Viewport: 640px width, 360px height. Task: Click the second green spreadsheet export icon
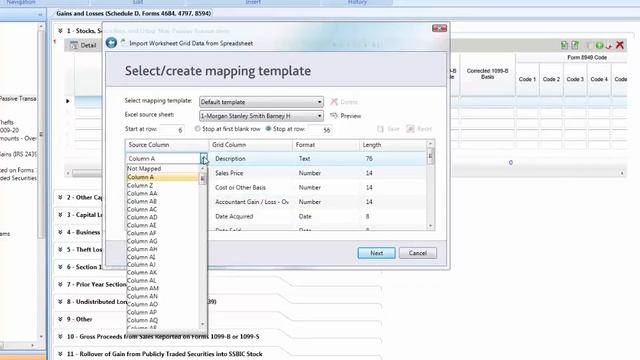point(575,45)
